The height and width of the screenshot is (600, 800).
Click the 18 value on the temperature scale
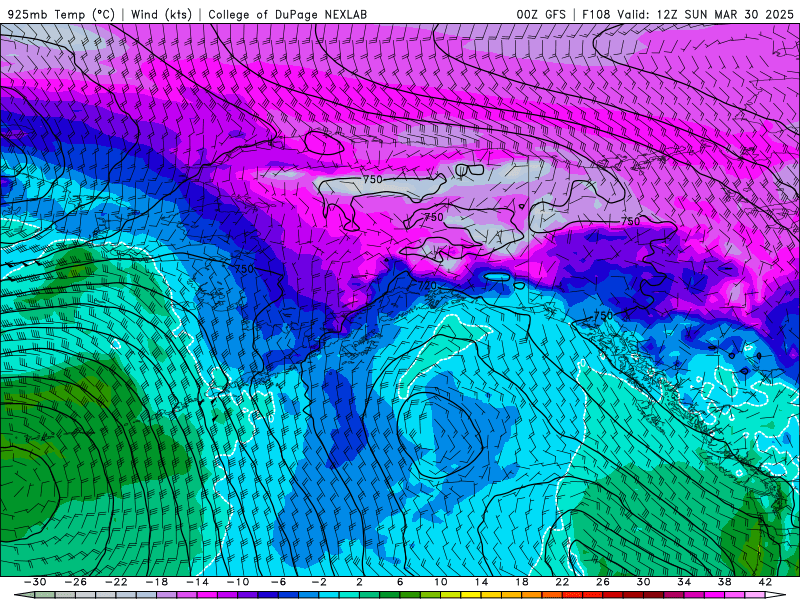click(521, 582)
